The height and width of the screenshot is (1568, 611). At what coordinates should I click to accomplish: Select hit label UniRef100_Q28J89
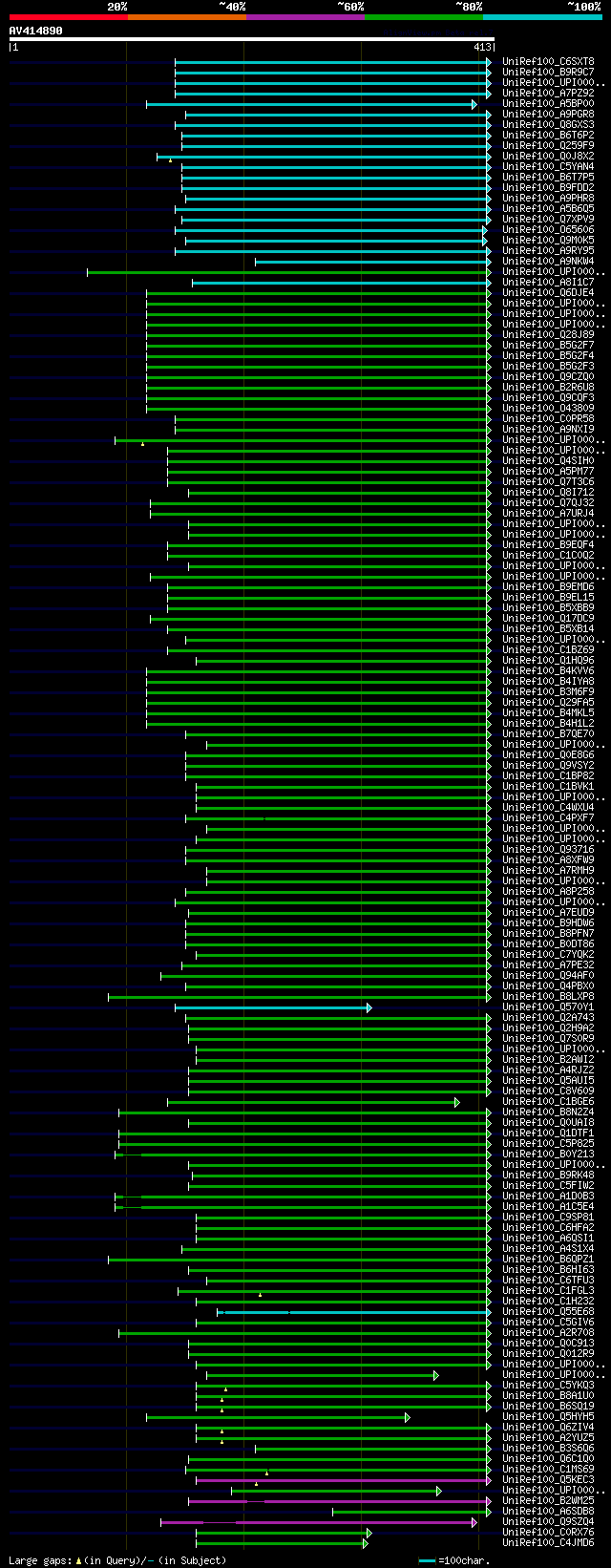tap(548, 335)
